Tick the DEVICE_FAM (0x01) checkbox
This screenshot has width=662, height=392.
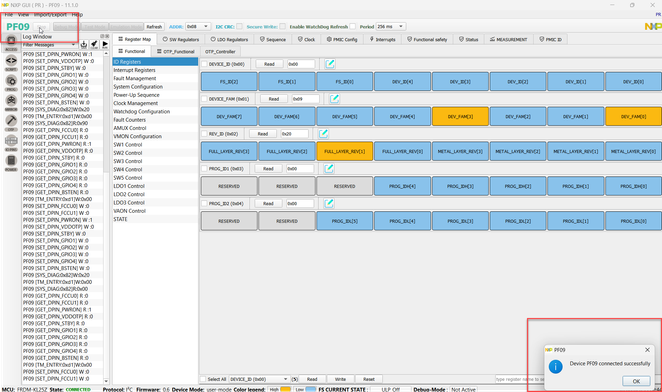click(x=204, y=99)
